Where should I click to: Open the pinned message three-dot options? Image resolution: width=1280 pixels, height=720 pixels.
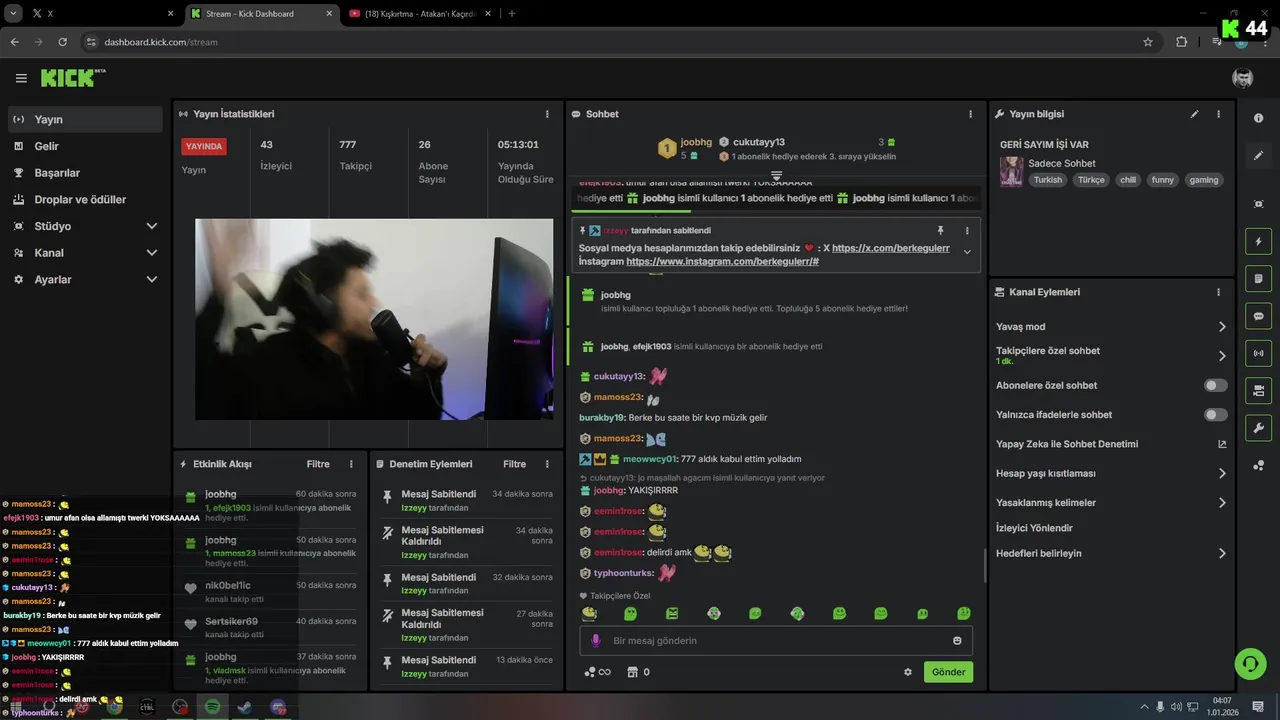[967, 230]
